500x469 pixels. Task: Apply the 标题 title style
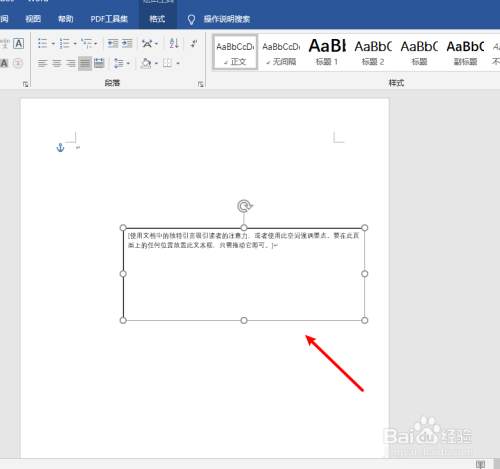[419, 52]
